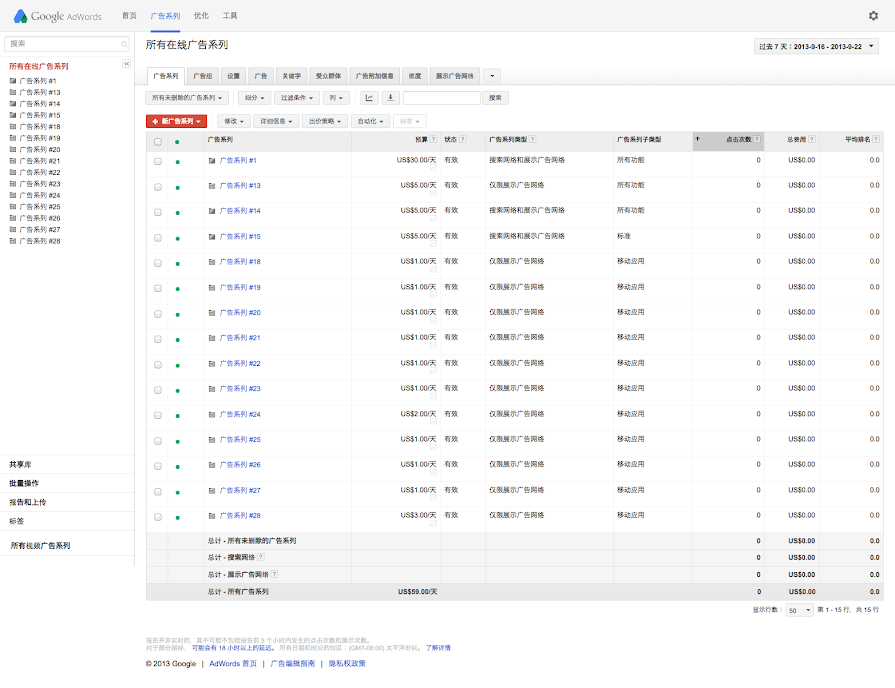895x688 pixels.
Task: Click the help icon beside 预算 column
Action: pos(433,140)
